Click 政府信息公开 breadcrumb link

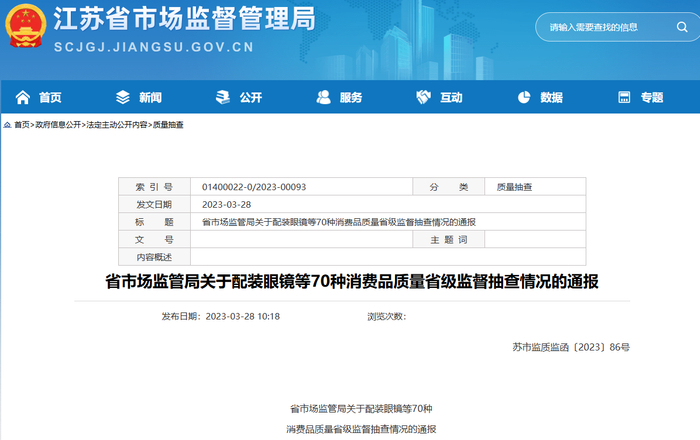point(59,125)
